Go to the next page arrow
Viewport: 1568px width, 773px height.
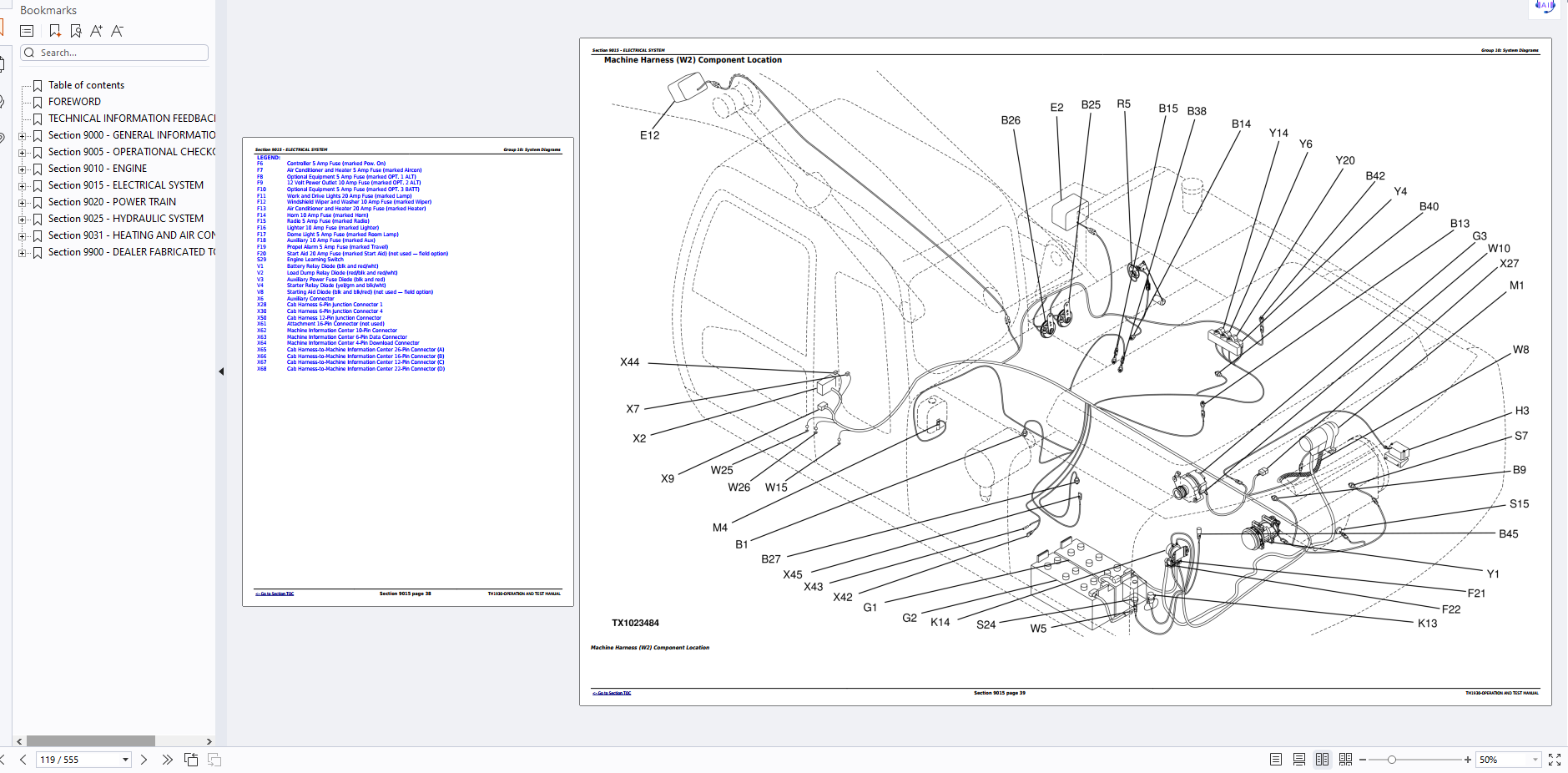tap(144, 760)
